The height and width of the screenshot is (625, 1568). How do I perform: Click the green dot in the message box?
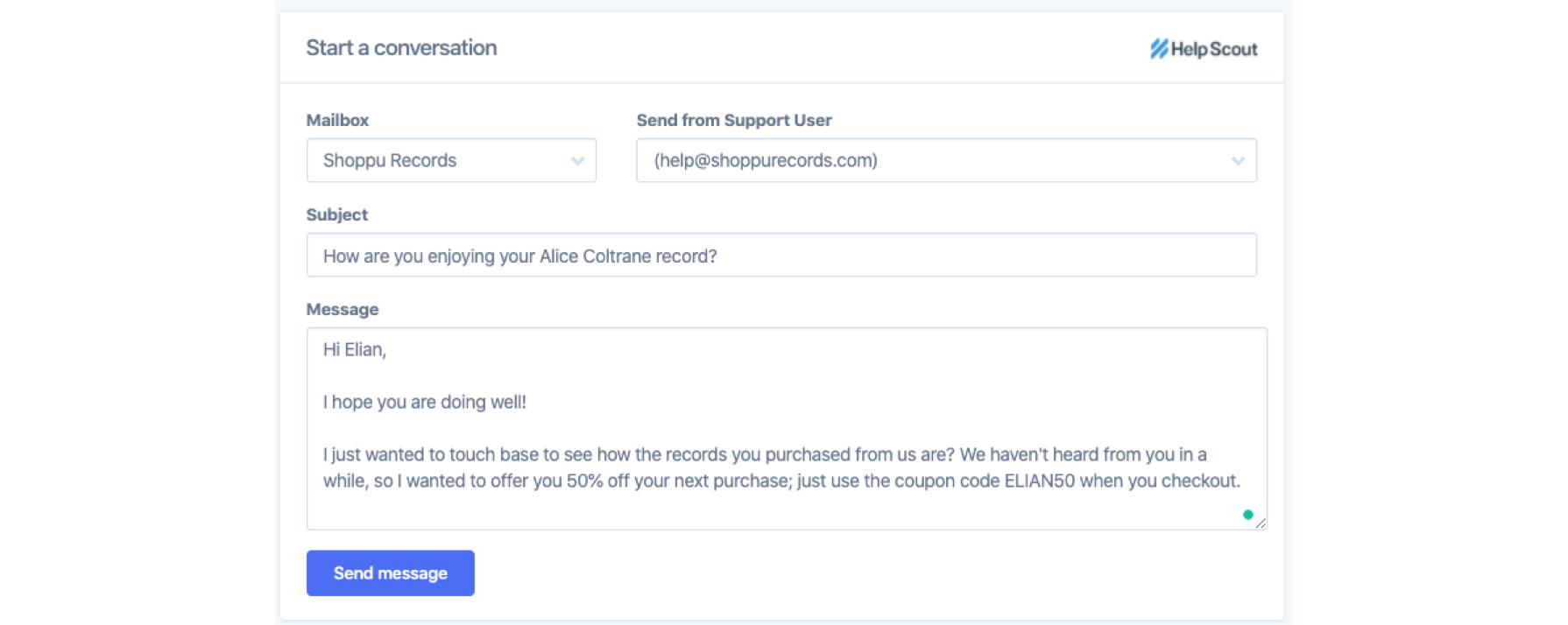(x=1247, y=515)
